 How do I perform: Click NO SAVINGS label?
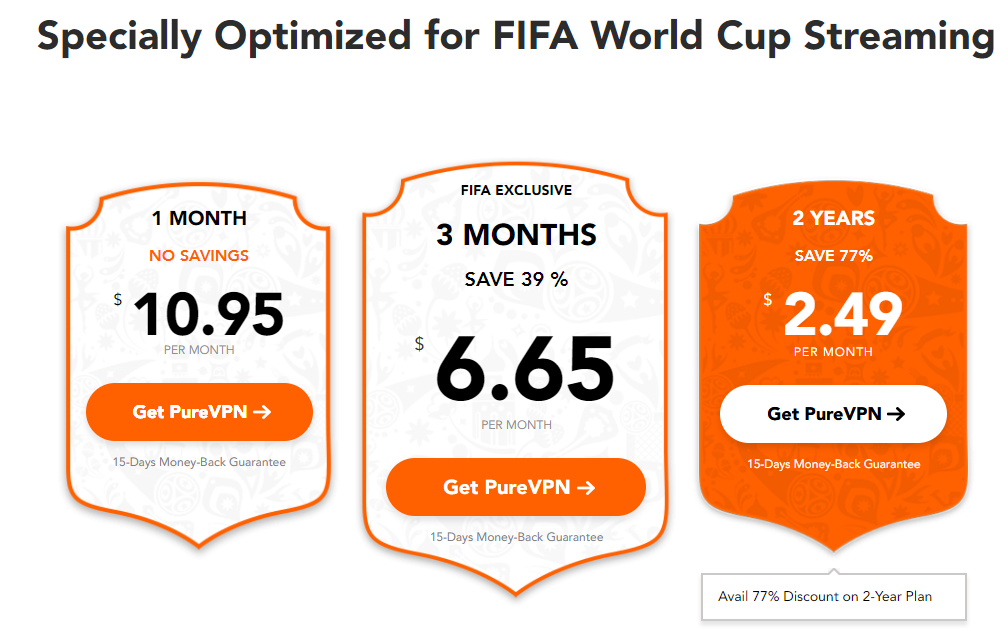pyautogui.click(x=199, y=256)
